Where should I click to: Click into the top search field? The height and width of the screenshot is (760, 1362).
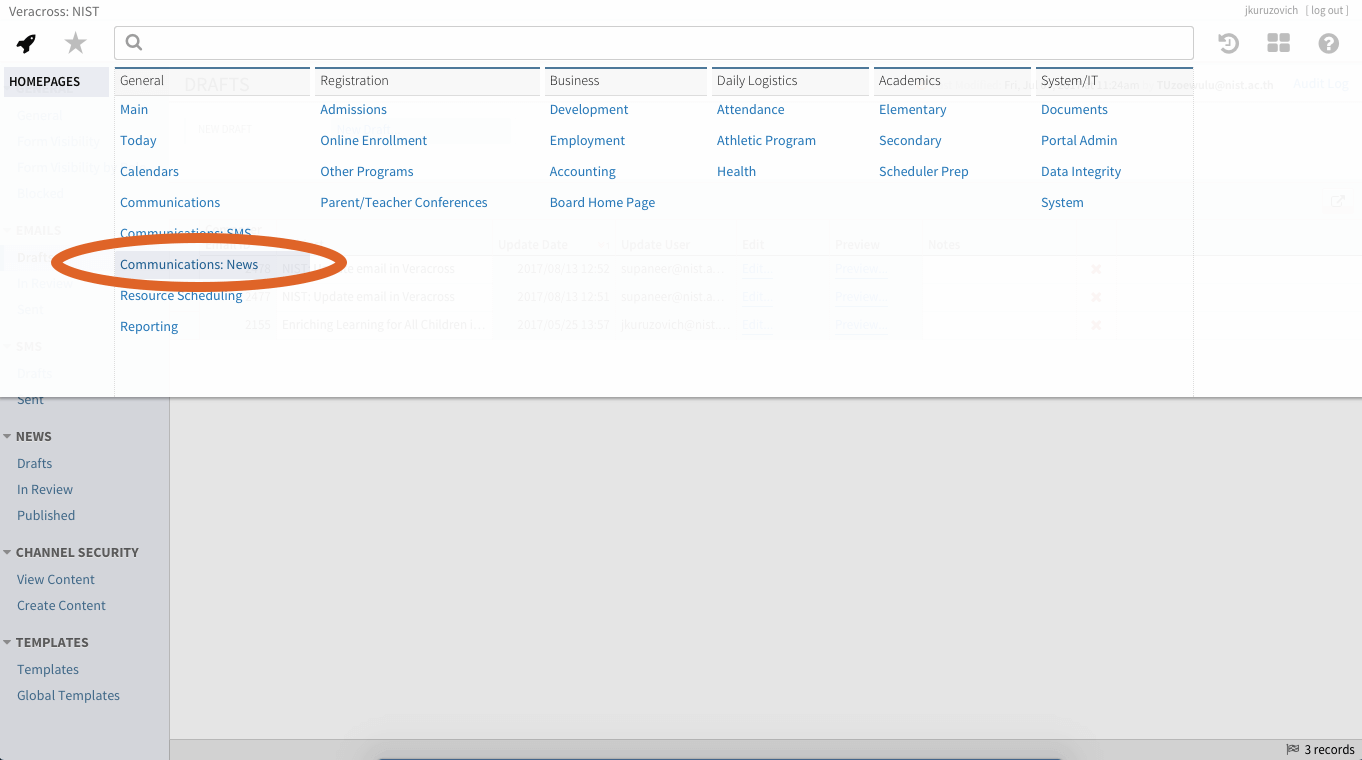pyautogui.click(x=660, y=43)
